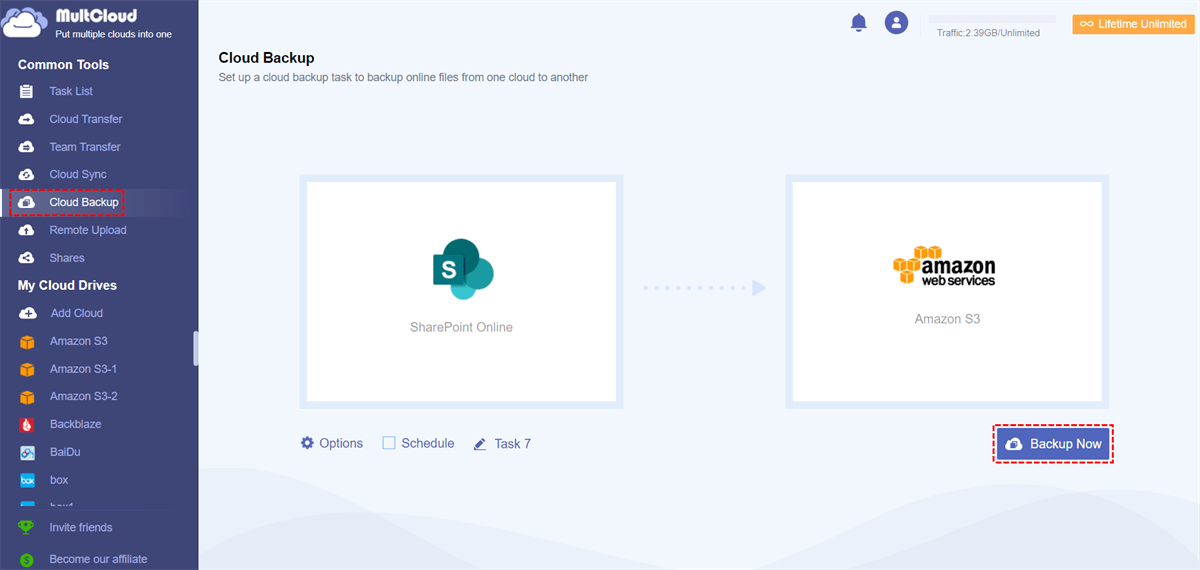
Task: Select Team Transfer menu item
Action: pos(85,147)
